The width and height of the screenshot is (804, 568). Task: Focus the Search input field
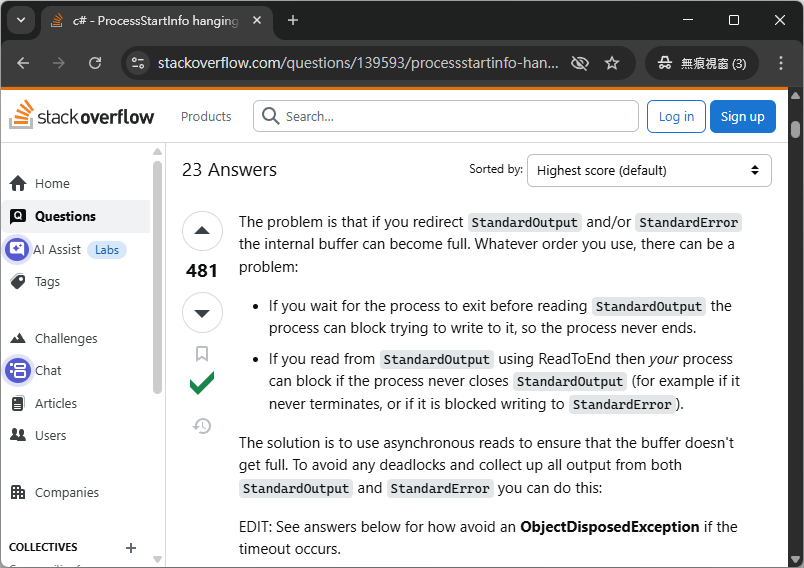(x=455, y=116)
